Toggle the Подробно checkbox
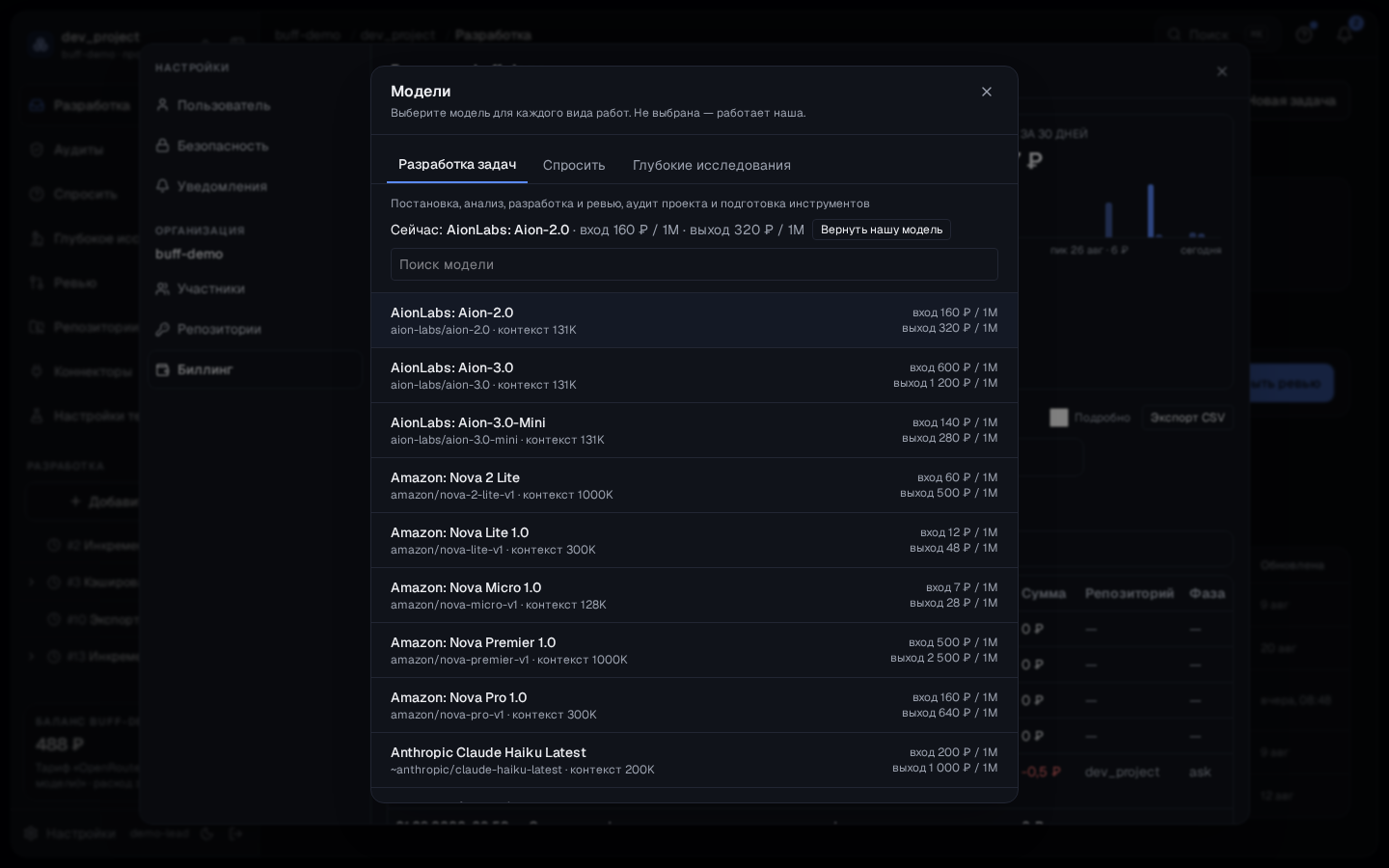 [1059, 418]
